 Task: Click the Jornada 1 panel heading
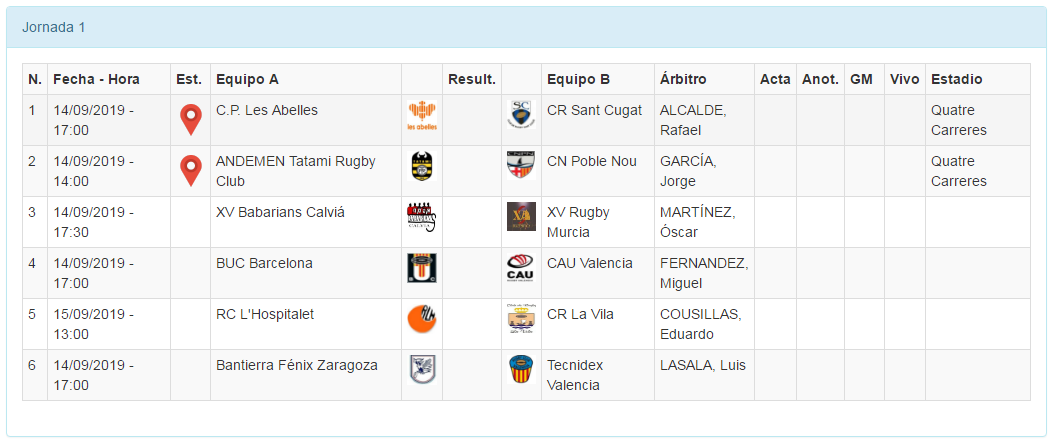(54, 27)
